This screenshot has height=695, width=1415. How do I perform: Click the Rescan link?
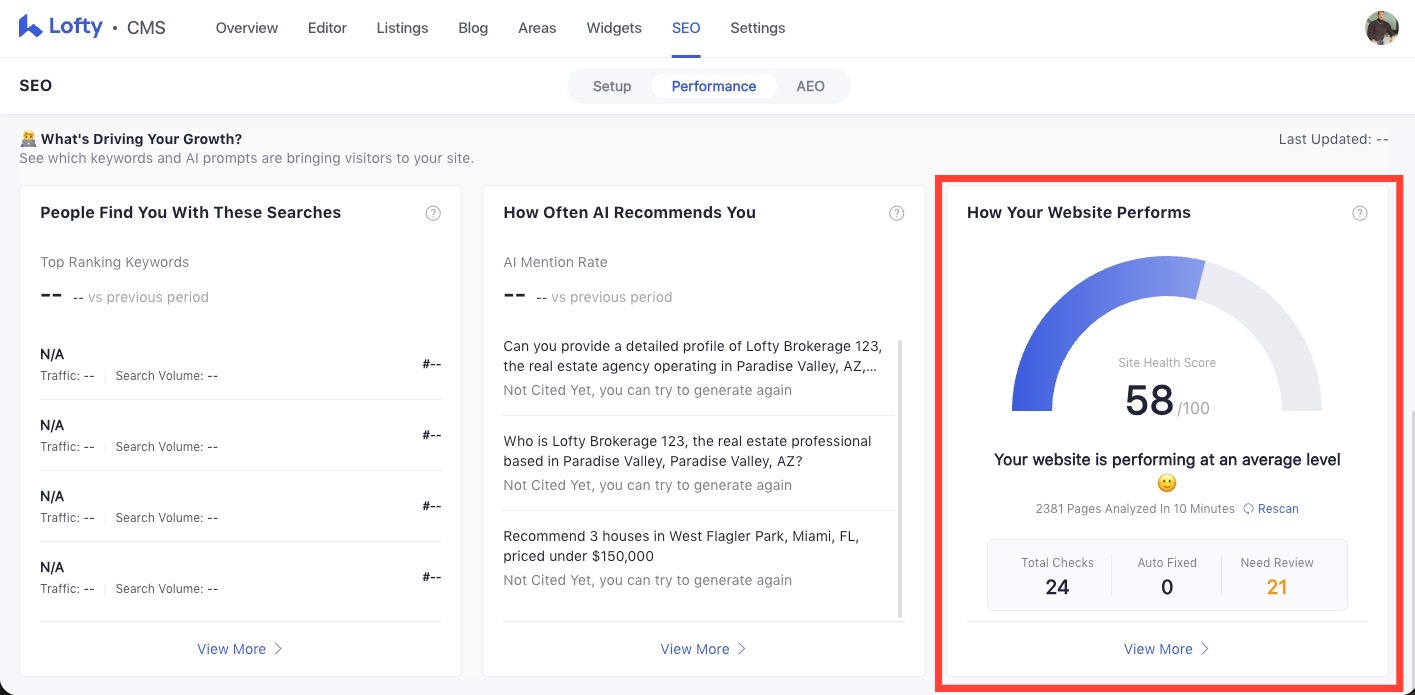click(x=1278, y=509)
